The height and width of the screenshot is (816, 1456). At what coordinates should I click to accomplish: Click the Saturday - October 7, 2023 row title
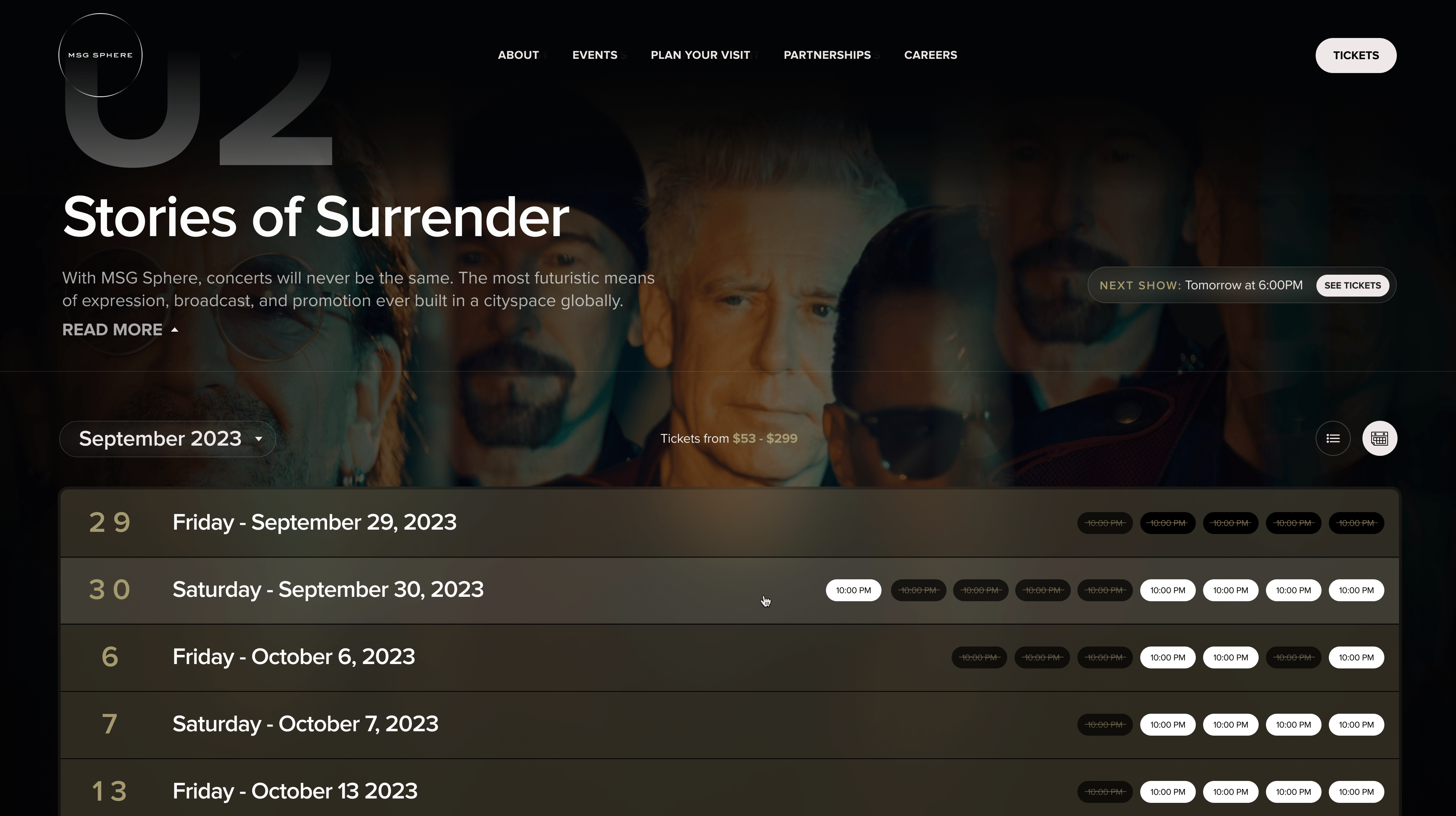pyautogui.click(x=305, y=724)
